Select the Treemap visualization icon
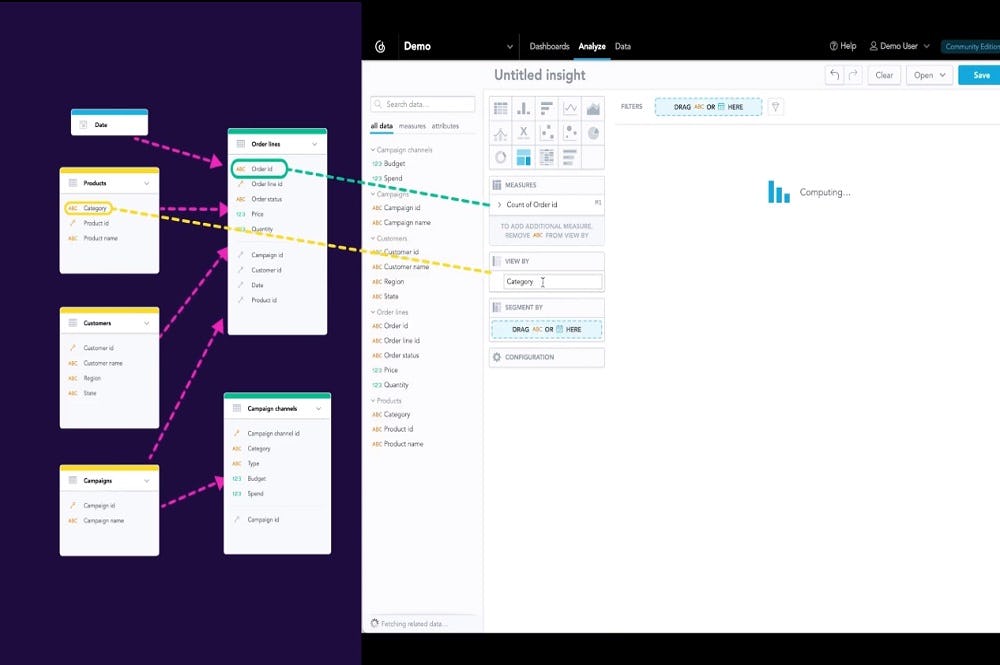The height and width of the screenshot is (665, 1000). pos(524,157)
